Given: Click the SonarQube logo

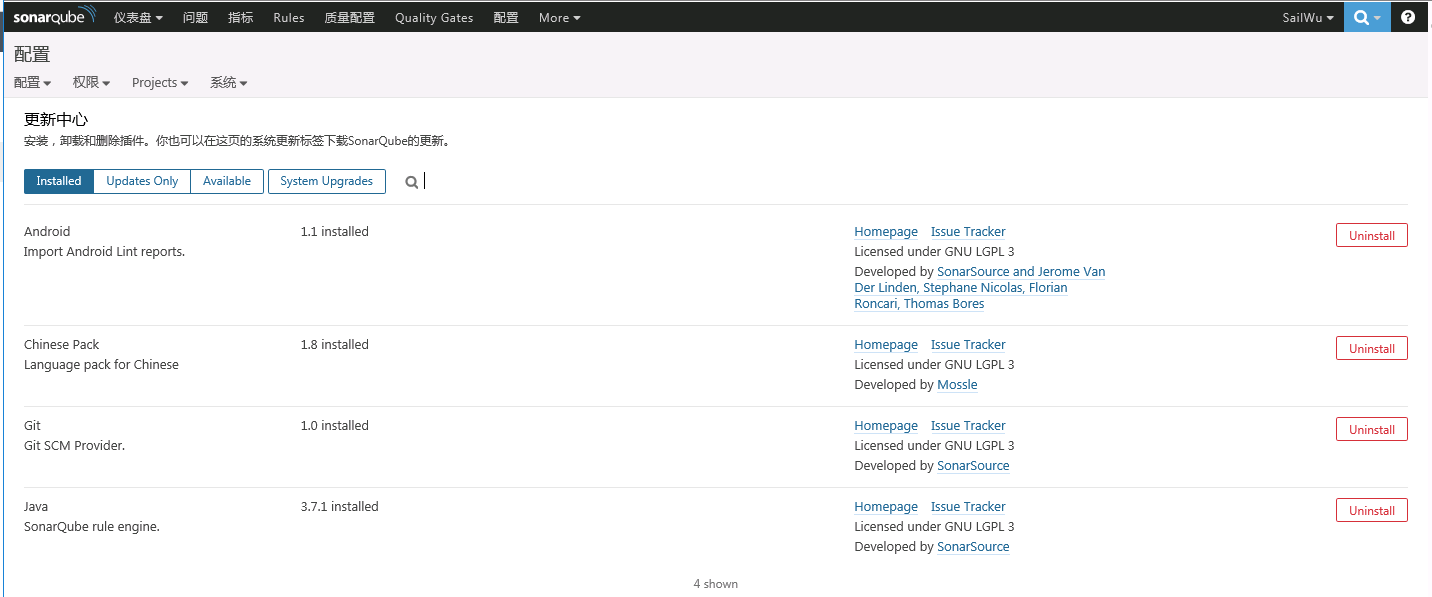Looking at the screenshot, I should click(55, 16).
